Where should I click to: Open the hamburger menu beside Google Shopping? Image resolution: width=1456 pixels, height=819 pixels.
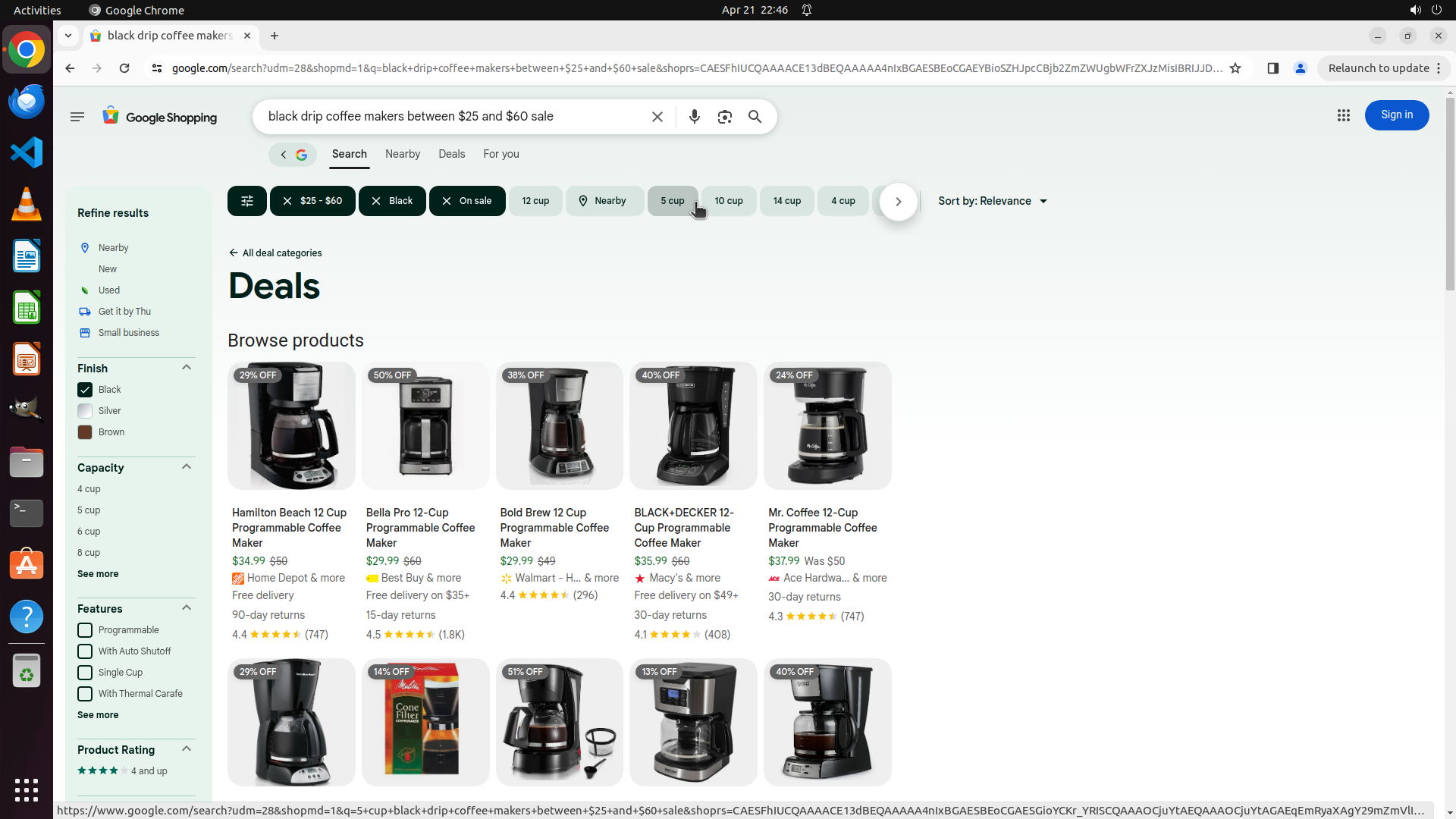[77, 117]
